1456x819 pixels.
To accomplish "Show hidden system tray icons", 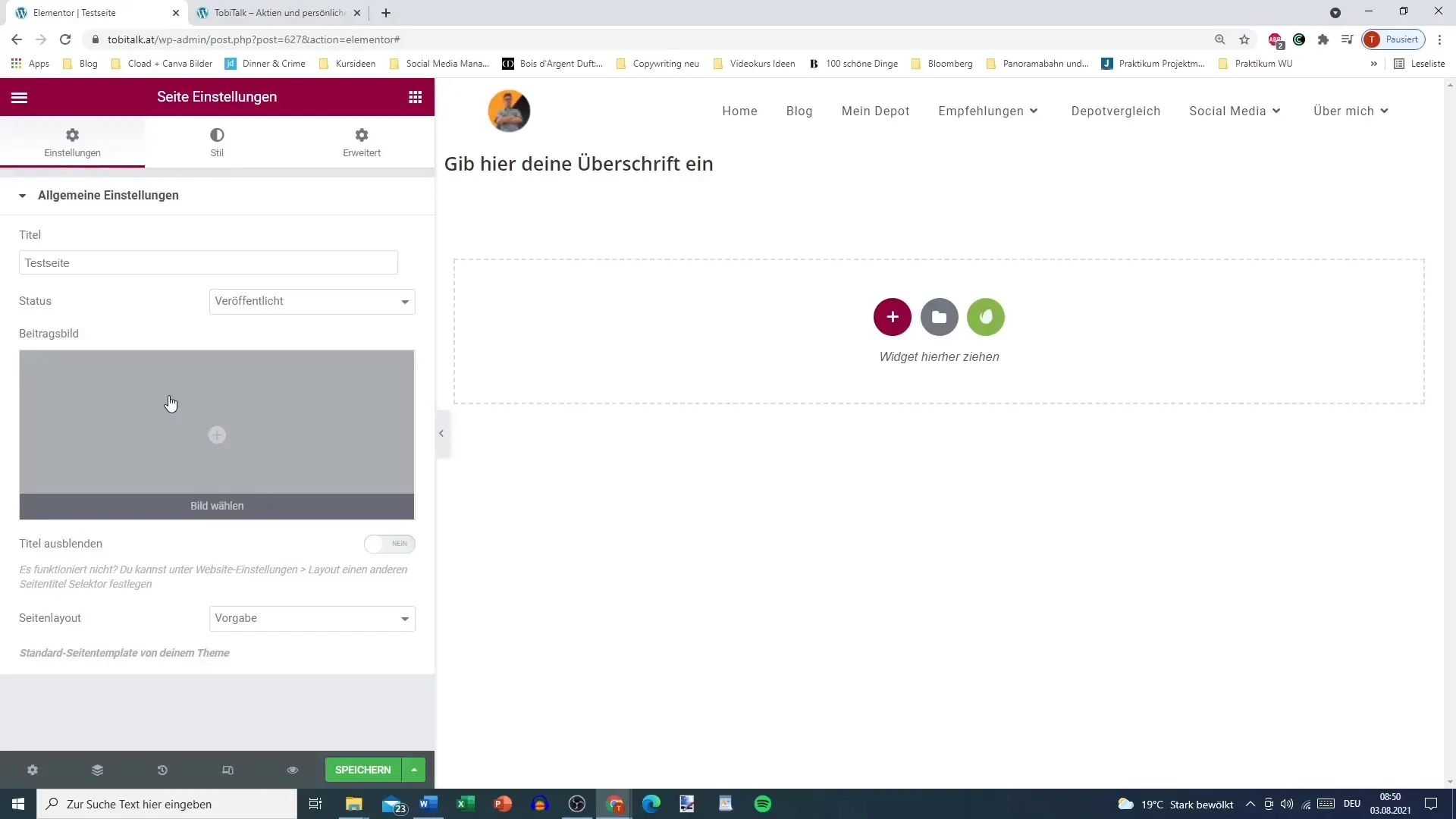I will (1250, 804).
